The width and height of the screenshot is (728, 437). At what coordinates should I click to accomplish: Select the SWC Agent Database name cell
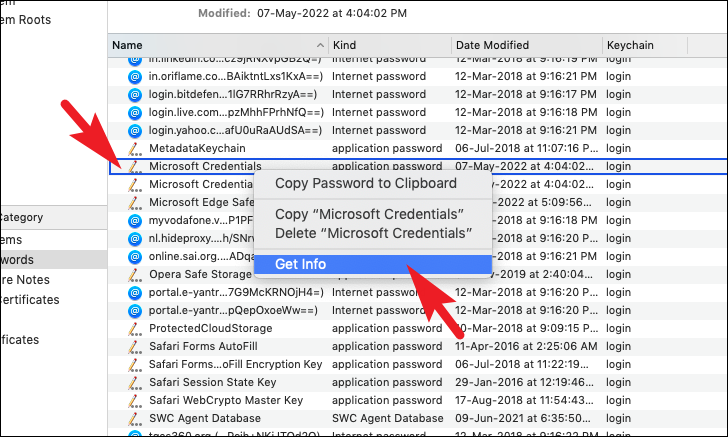tap(205, 418)
